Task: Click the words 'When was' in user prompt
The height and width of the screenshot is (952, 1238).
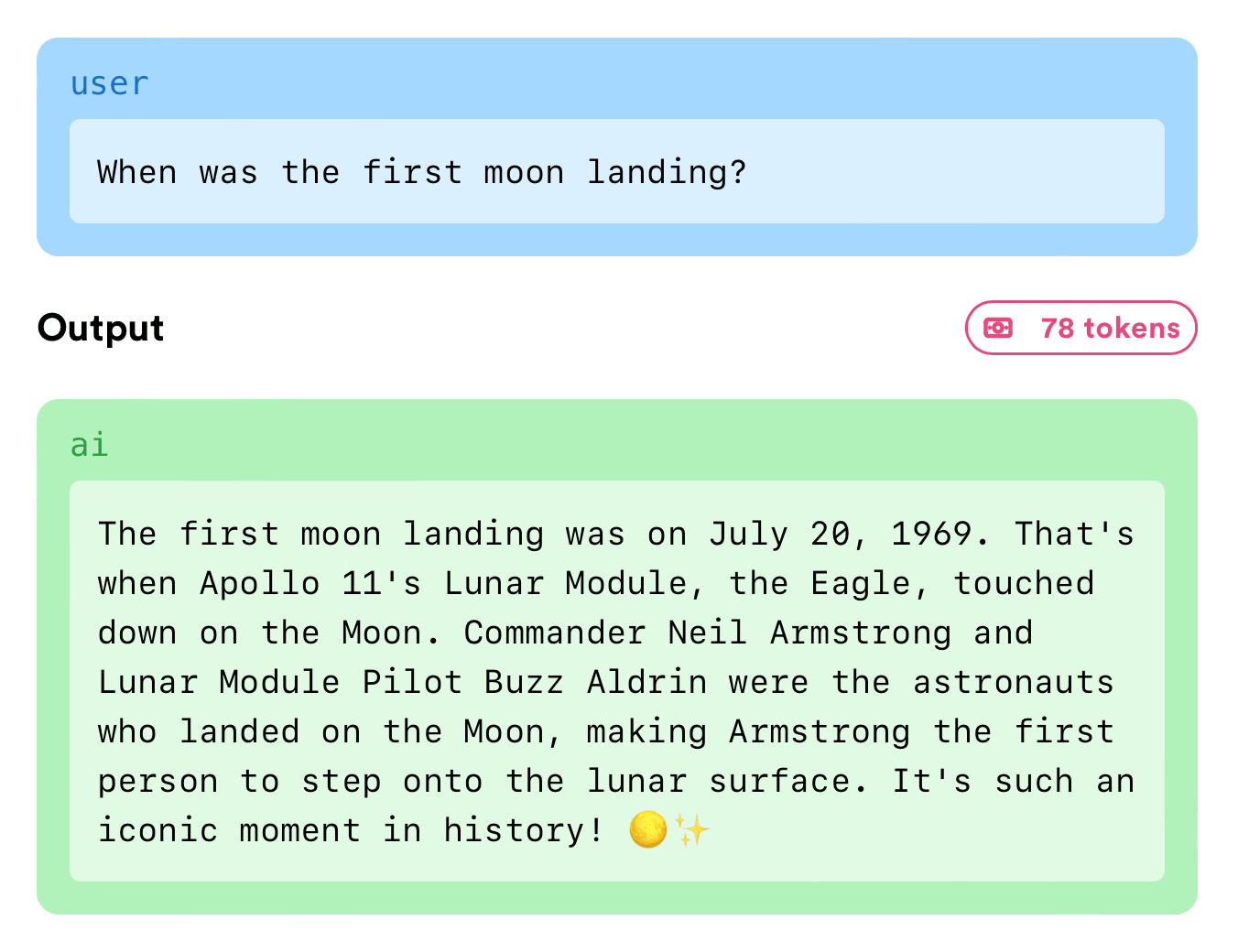Action: 178,172
